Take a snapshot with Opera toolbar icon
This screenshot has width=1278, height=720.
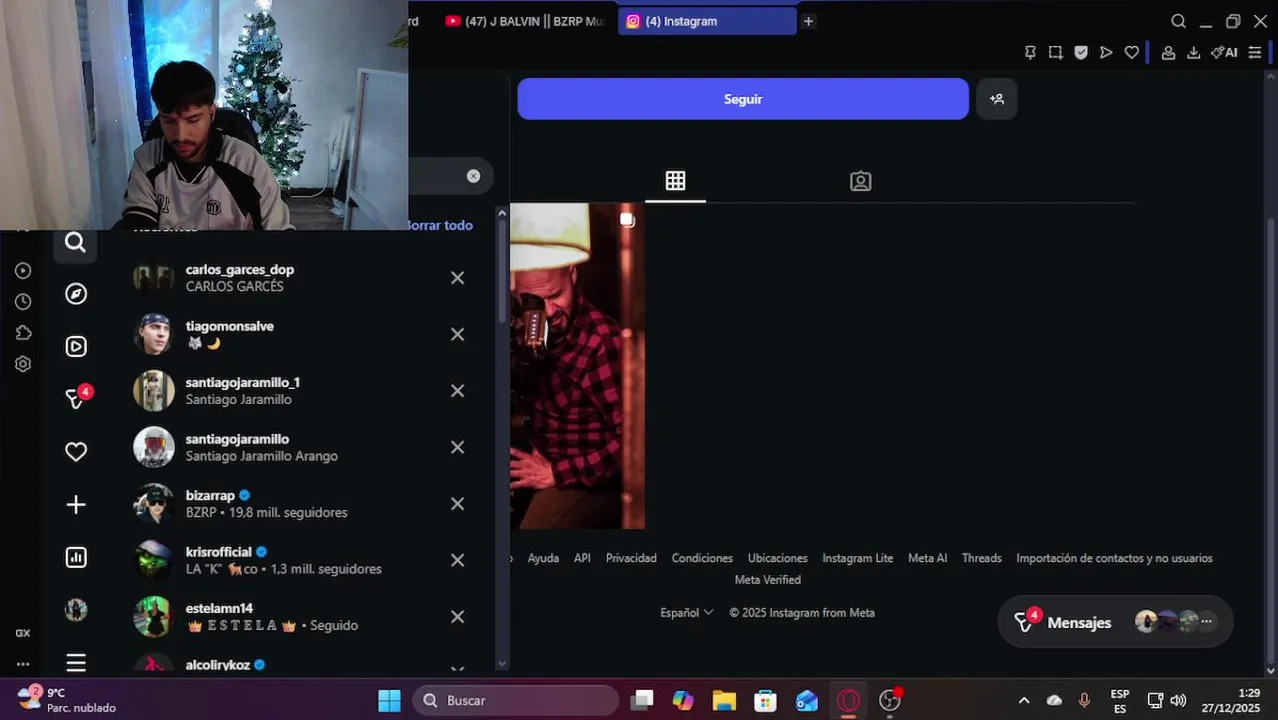coord(1055,53)
